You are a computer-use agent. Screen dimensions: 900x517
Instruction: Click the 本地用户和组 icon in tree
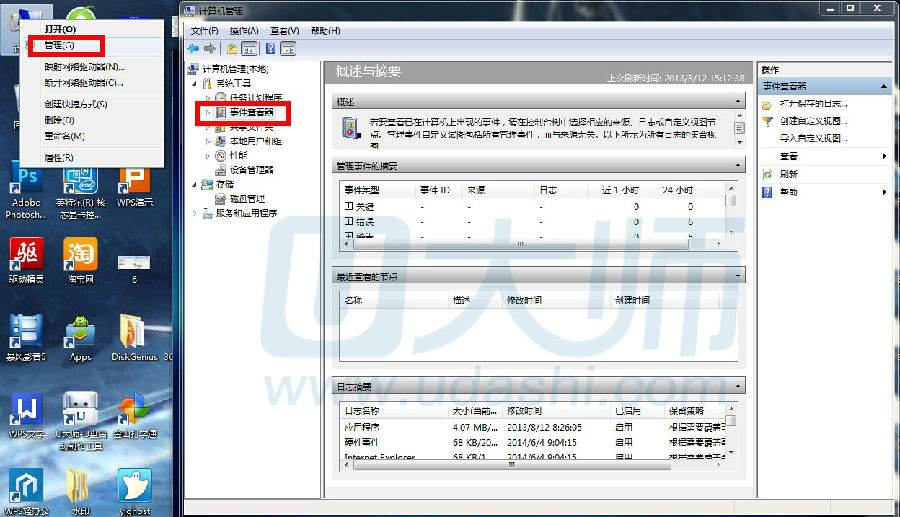(220, 141)
